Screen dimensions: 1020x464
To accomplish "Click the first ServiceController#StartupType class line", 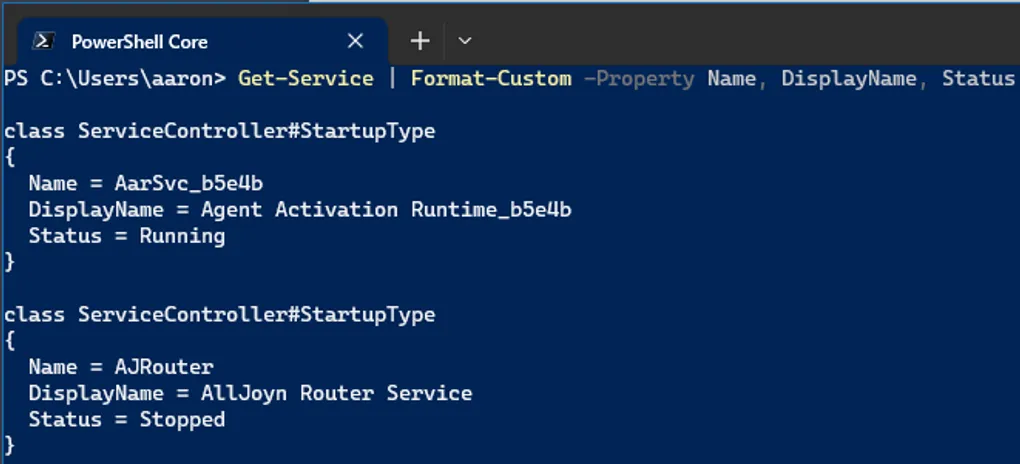I will click(x=220, y=131).
